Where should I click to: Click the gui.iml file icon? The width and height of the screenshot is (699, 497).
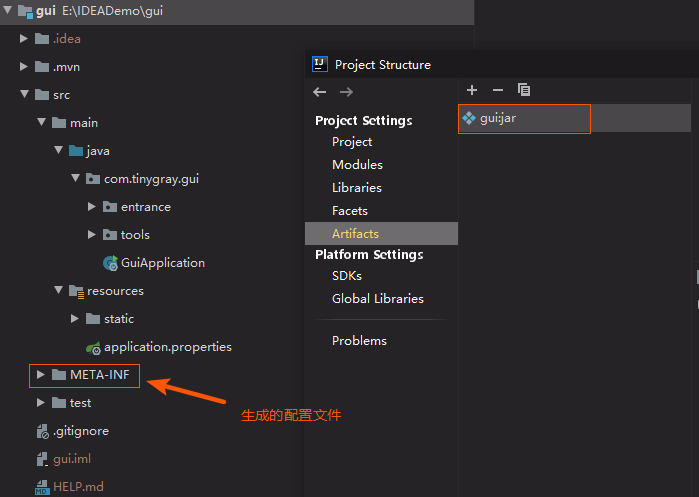click(42, 459)
